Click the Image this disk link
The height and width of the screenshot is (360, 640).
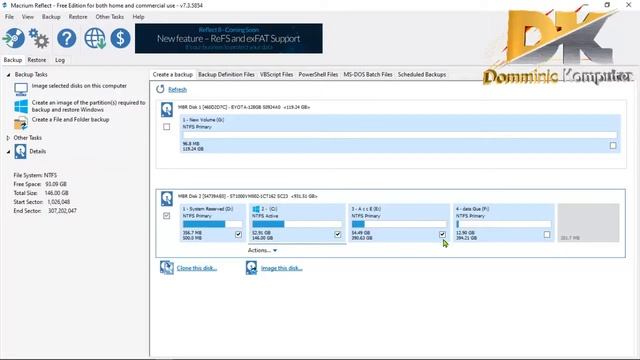(281, 268)
